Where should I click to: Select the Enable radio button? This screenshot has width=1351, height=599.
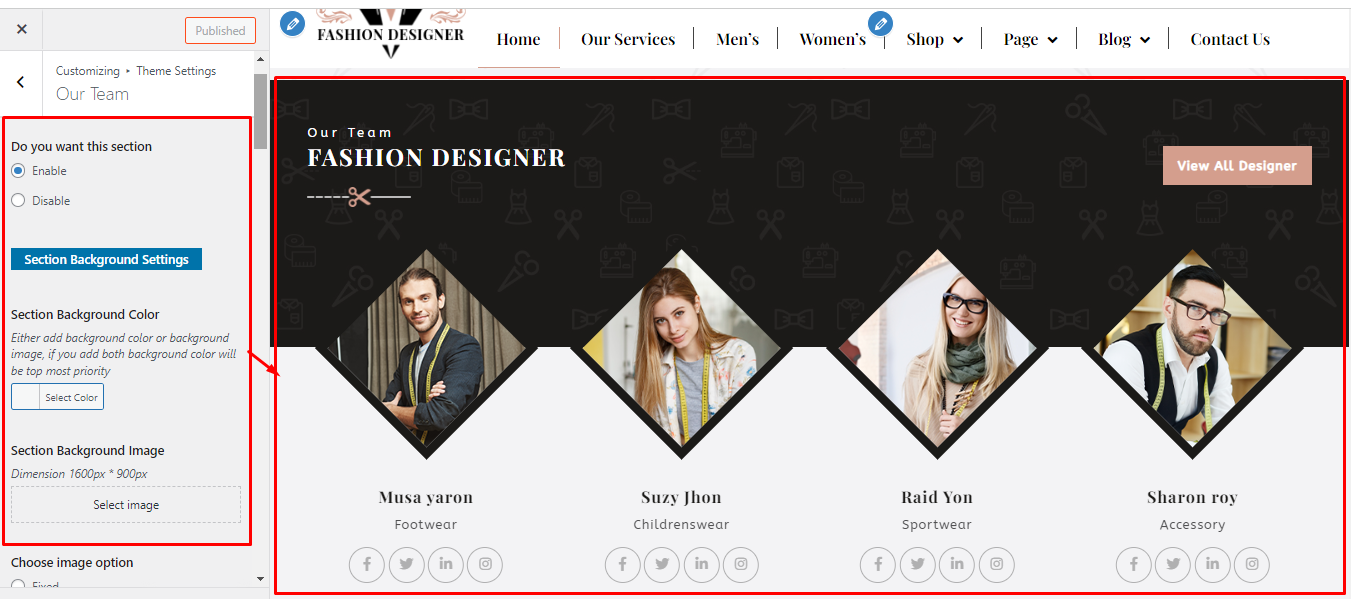coord(18,171)
